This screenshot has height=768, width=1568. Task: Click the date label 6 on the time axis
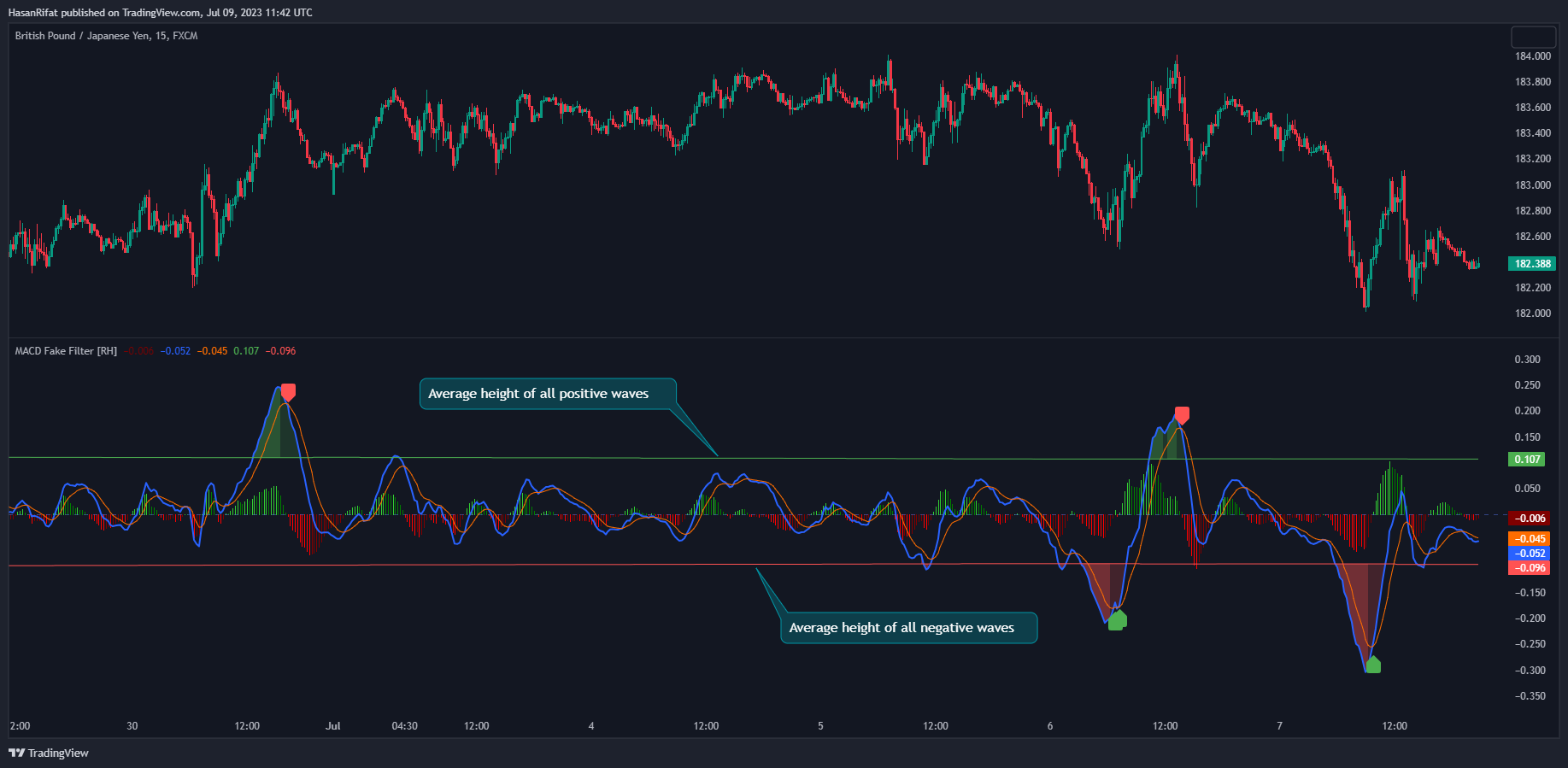pos(1050,726)
